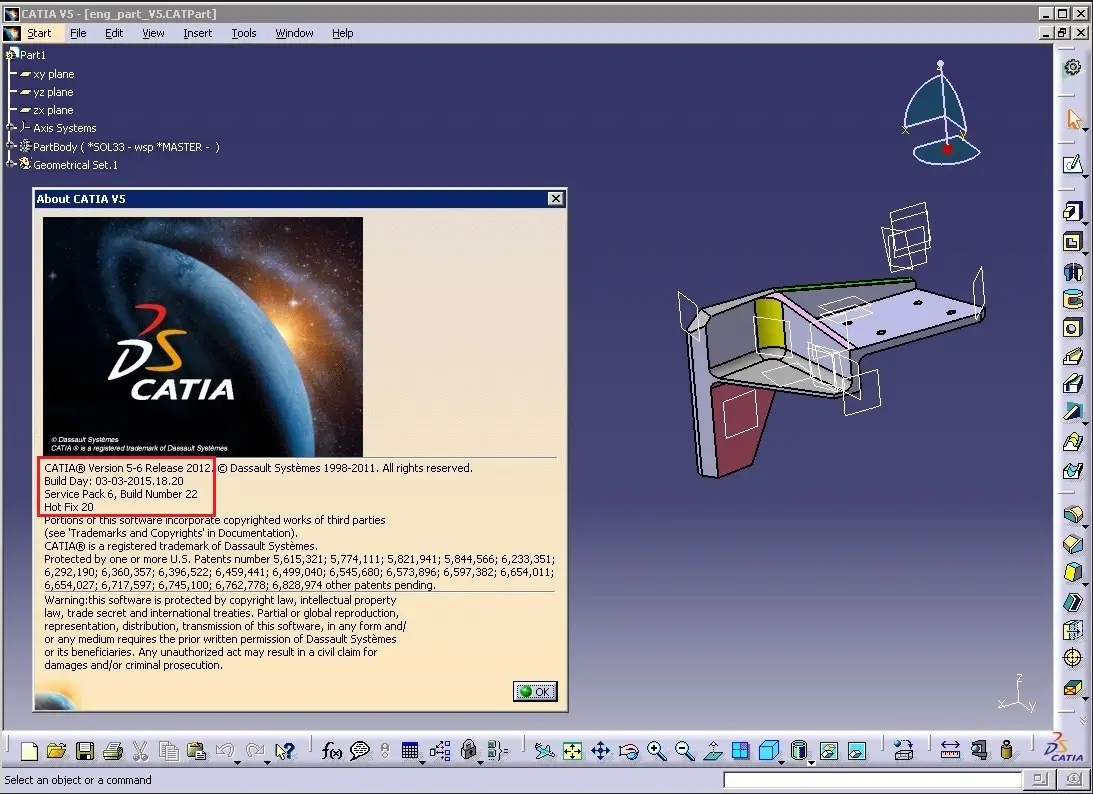1093x794 pixels.
Task: Choose the Removed Multi-sections Solid tool
Action: pyautogui.click(x=1073, y=471)
